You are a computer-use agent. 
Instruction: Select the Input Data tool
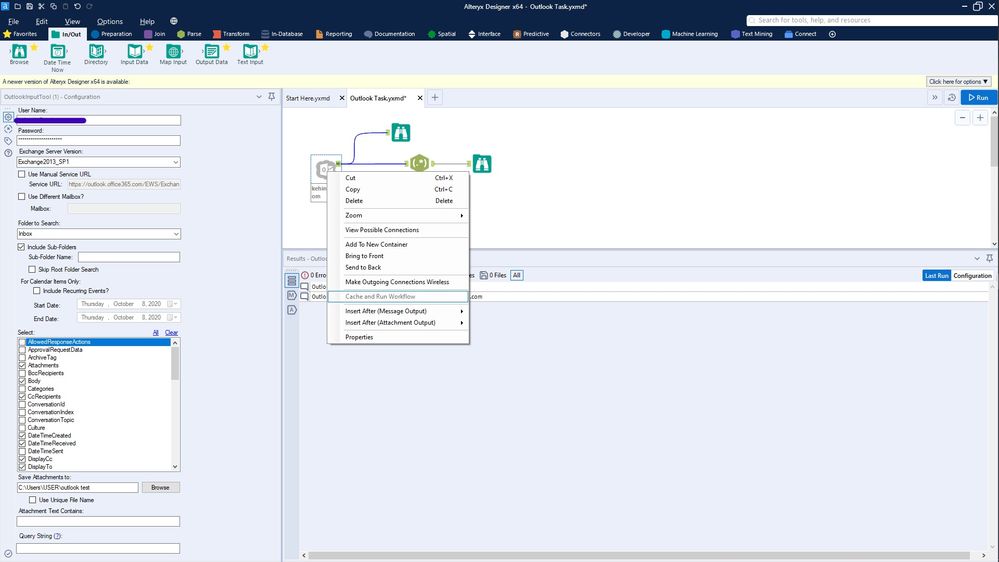(134, 54)
